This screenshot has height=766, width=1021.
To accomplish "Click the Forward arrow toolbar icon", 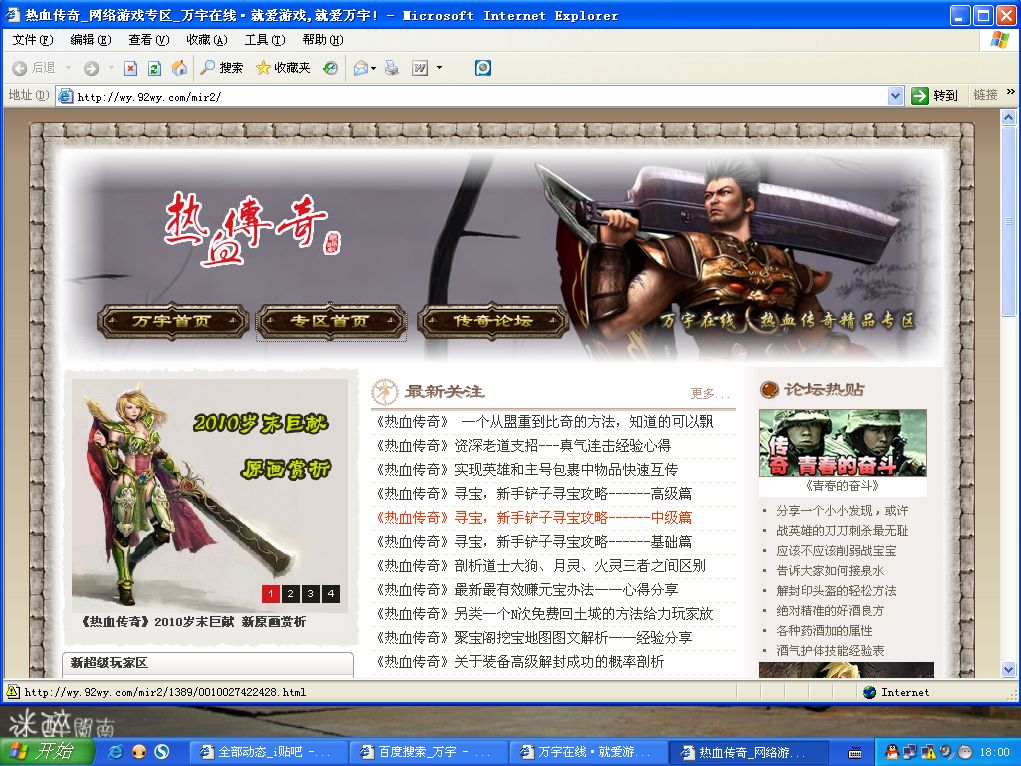I will [91, 68].
